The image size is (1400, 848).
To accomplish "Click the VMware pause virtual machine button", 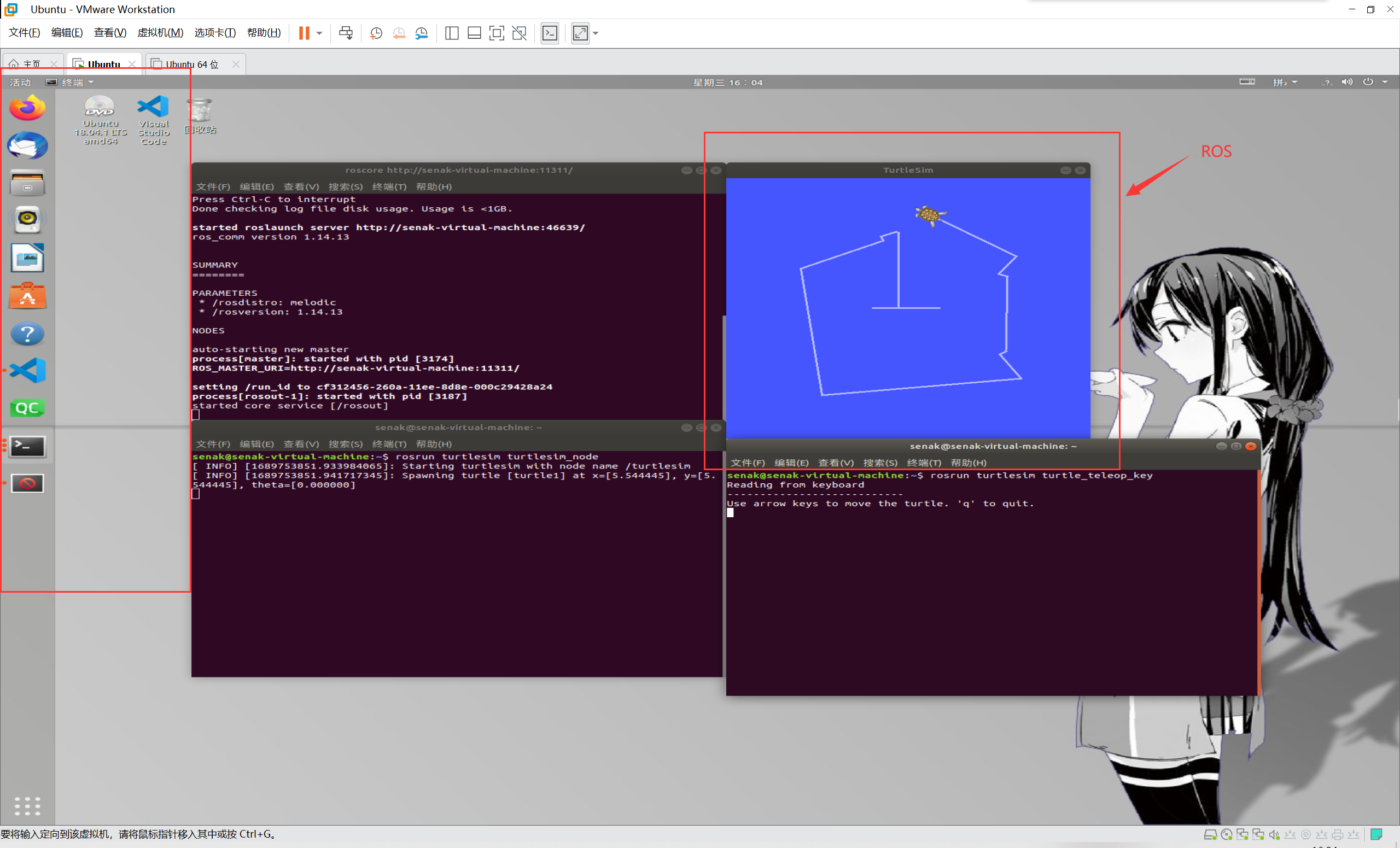I will tap(304, 33).
